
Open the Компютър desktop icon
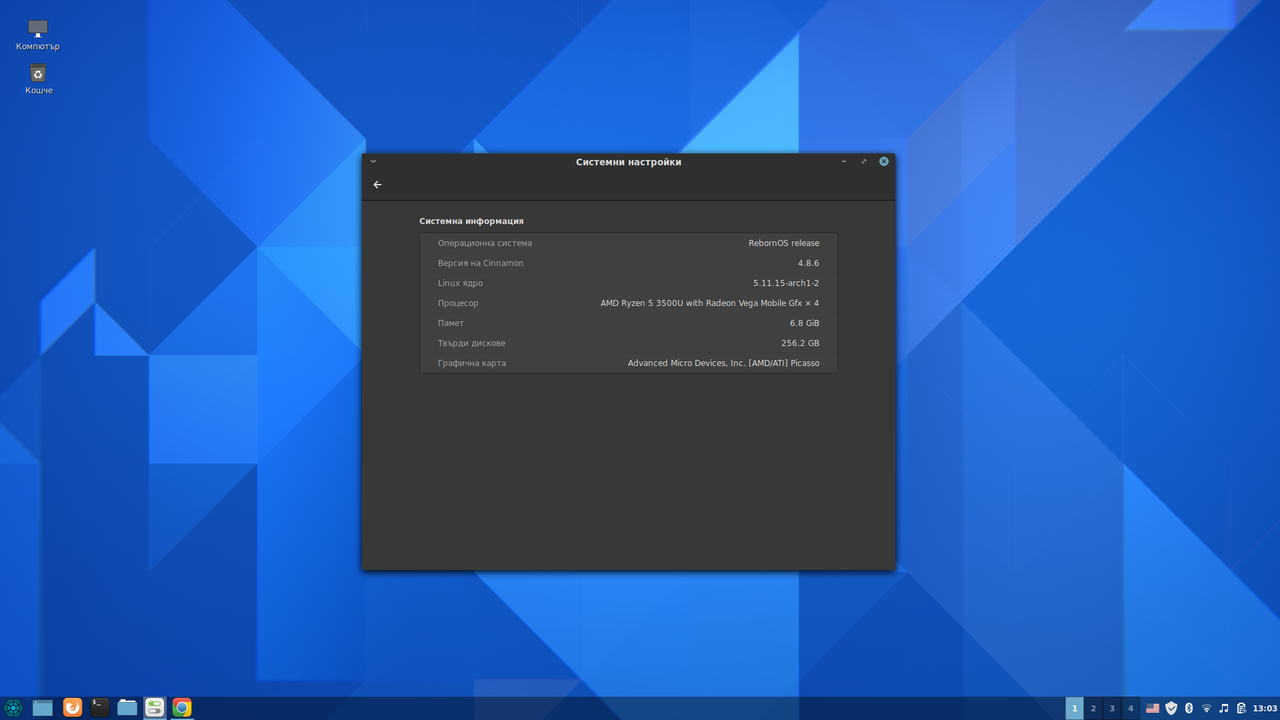point(38,35)
